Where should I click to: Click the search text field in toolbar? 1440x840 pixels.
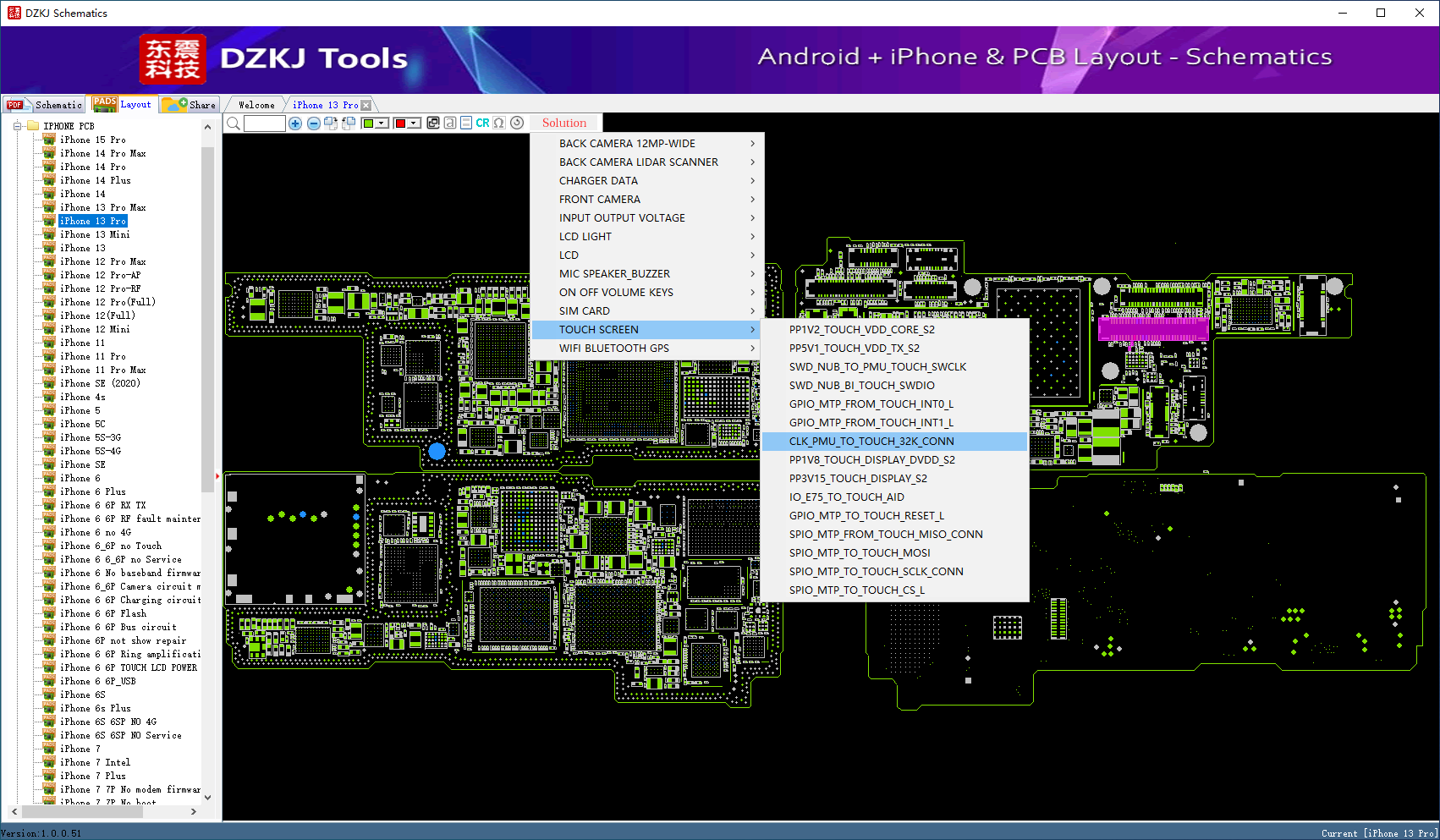point(265,124)
